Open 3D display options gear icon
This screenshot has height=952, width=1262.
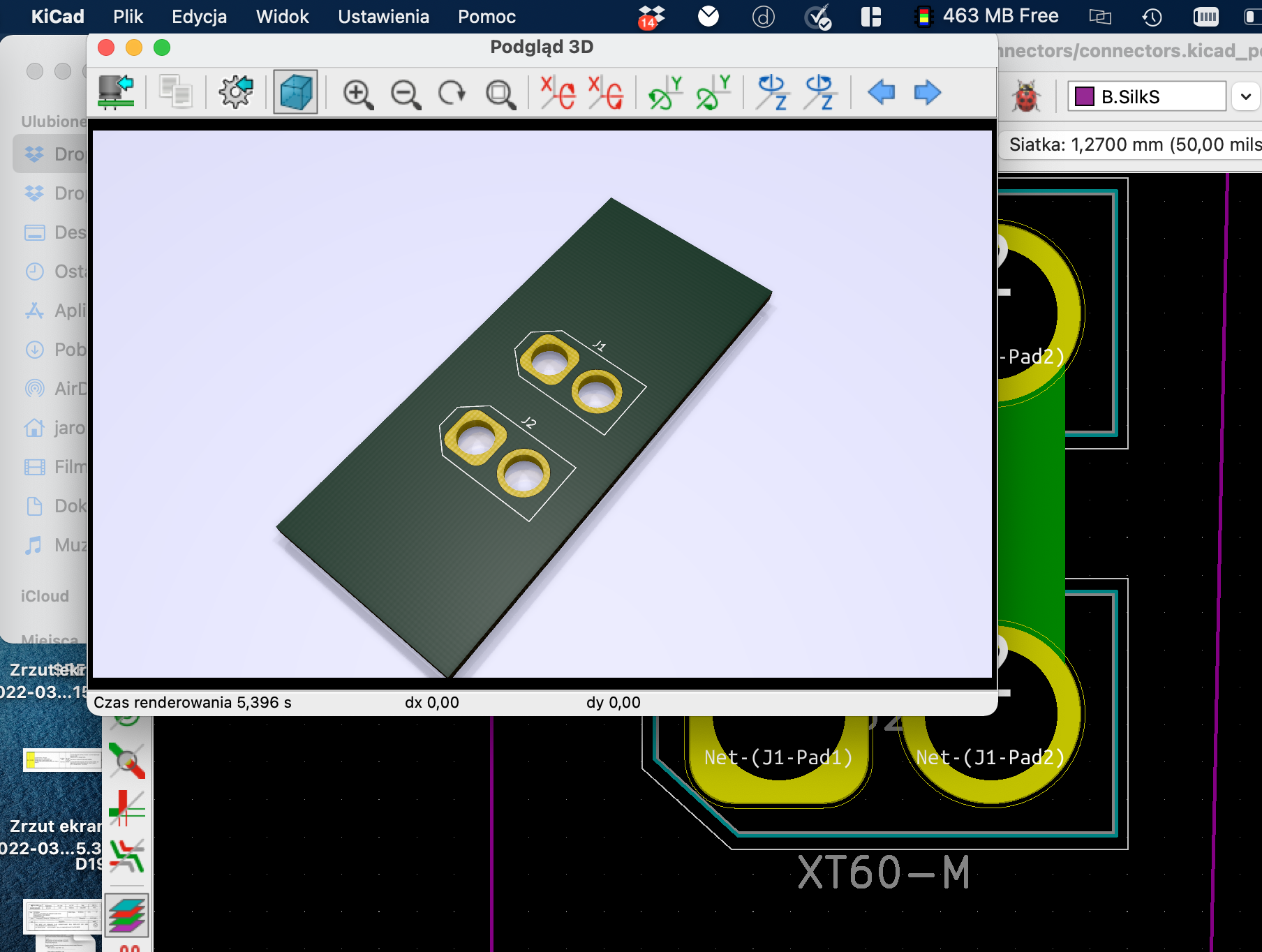click(x=235, y=92)
